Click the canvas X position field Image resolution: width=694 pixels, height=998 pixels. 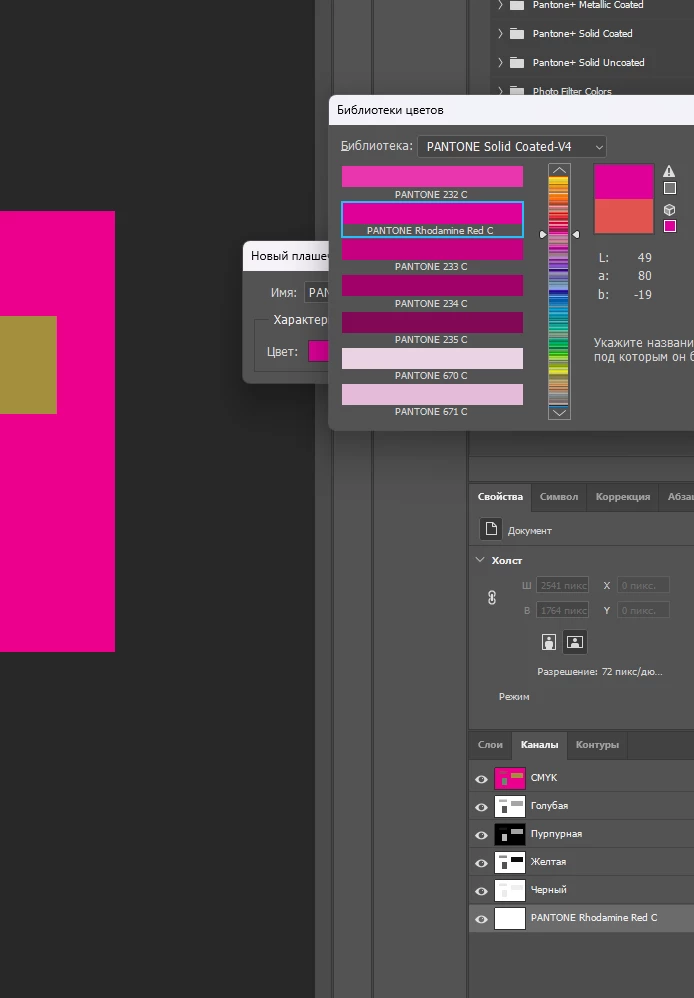point(643,585)
